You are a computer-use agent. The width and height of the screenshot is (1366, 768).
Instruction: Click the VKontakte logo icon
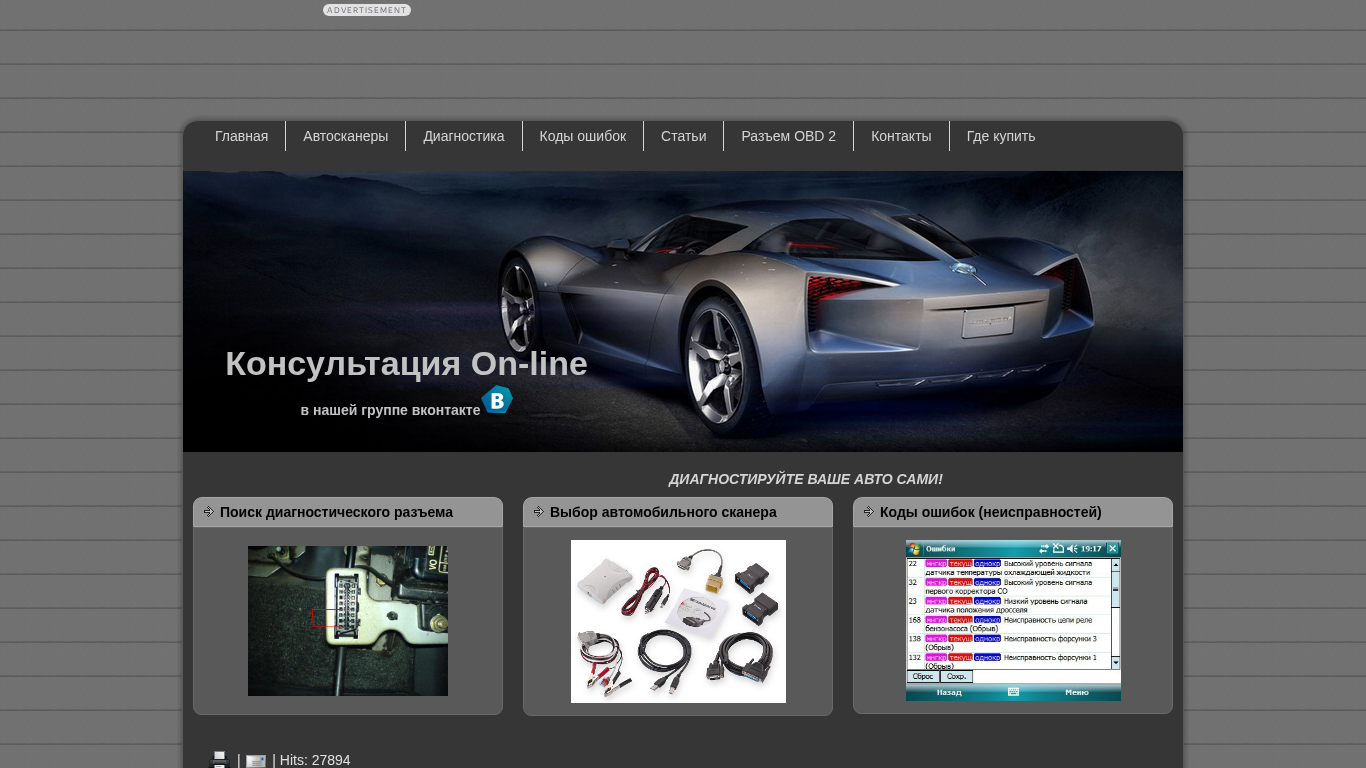(x=497, y=400)
